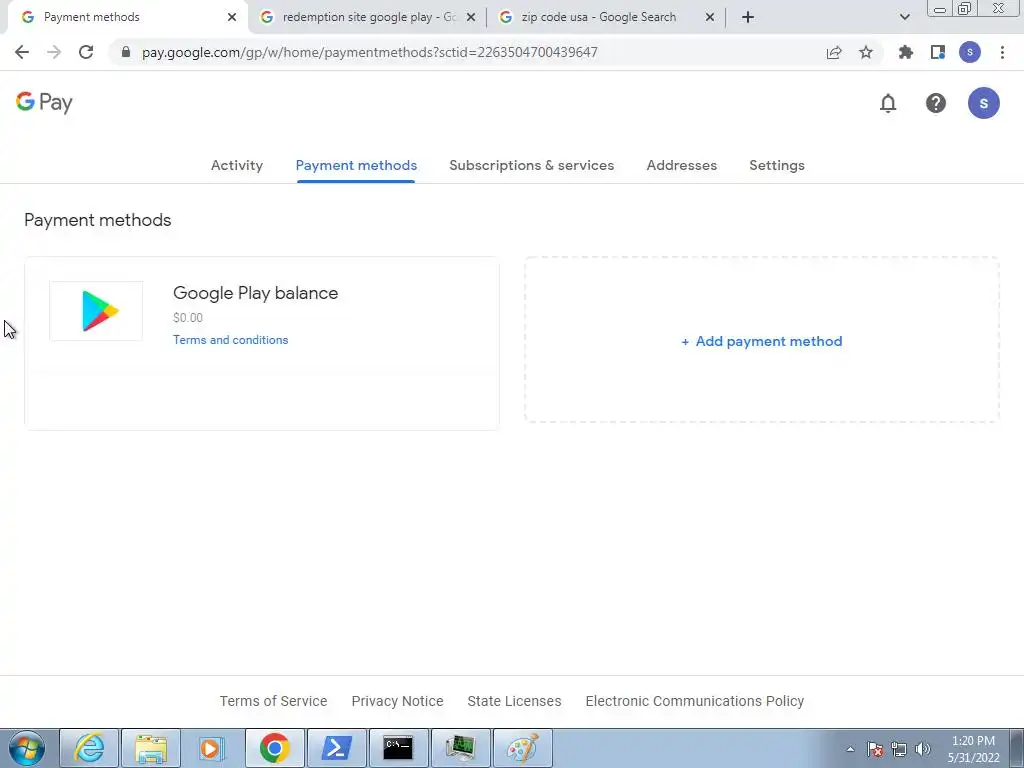Screen dimensions: 1024x768
Task: Show hidden tray icons arrow
Action: click(850, 749)
